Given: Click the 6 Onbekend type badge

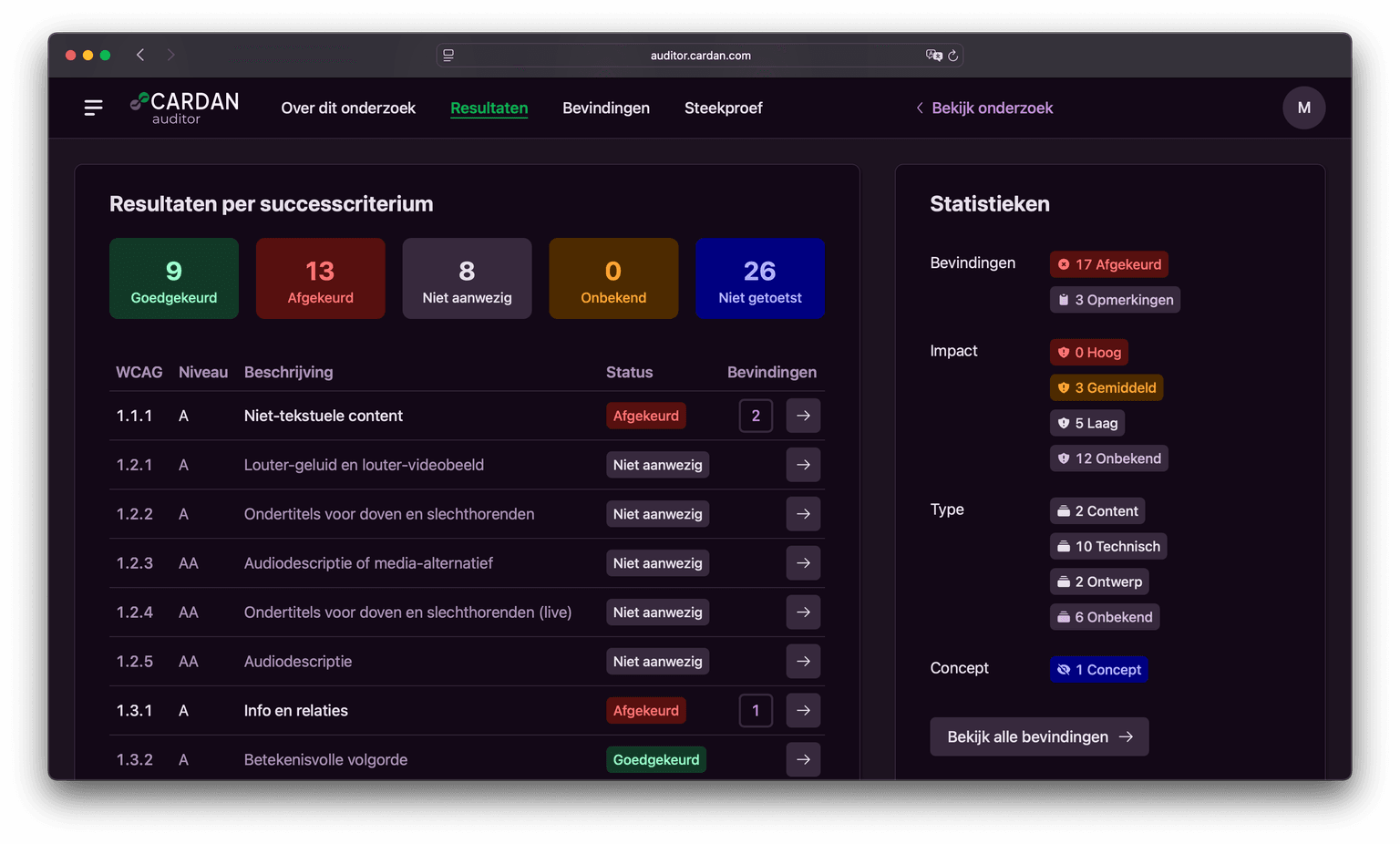Looking at the screenshot, I should [1105, 617].
